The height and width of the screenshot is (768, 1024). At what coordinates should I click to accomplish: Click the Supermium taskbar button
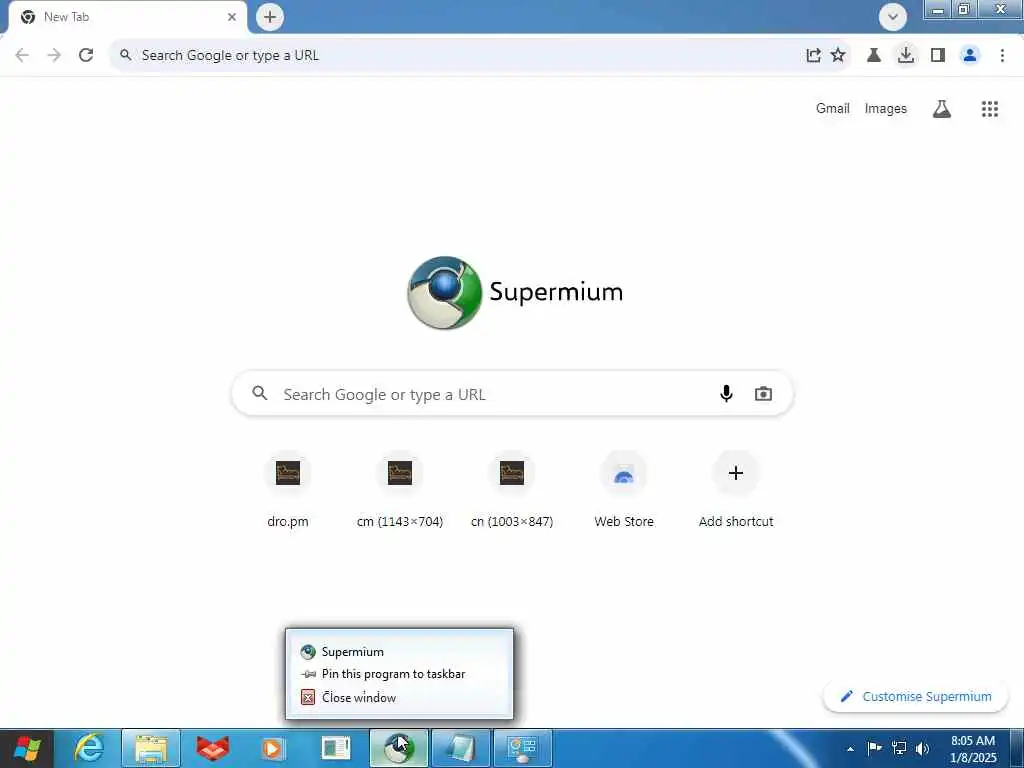click(x=398, y=748)
